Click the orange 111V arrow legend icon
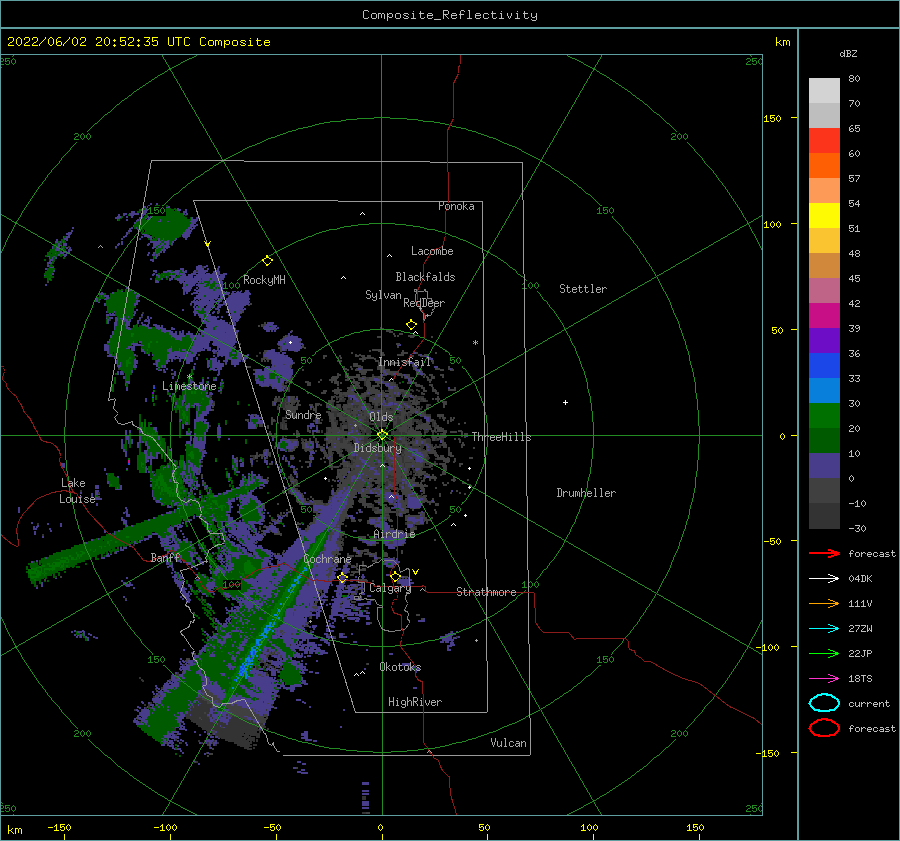 [x=824, y=603]
